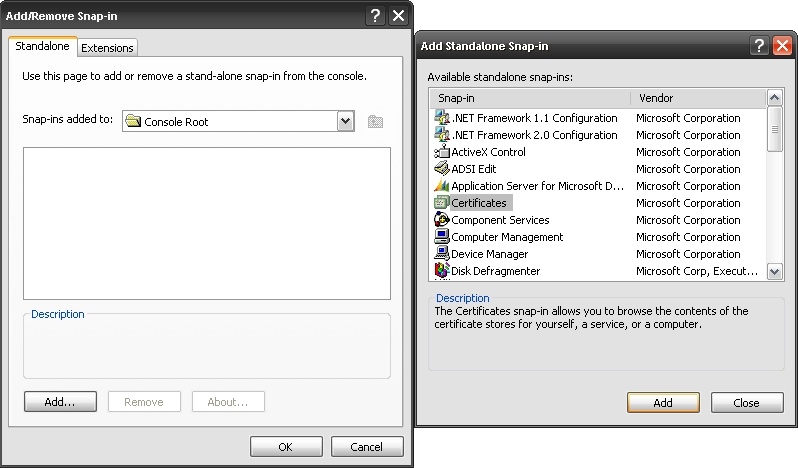Click the .NET Framework 2.0 Configuration icon
This screenshot has width=798, height=468.
(442, 135)
